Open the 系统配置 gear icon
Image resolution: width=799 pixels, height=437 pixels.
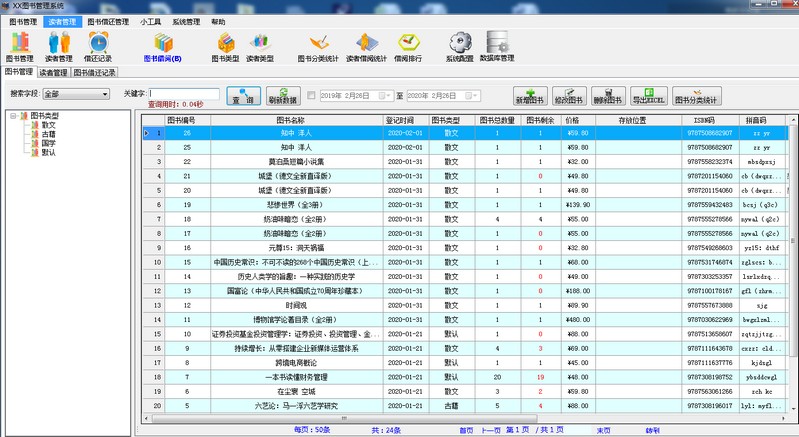[460, 46]
